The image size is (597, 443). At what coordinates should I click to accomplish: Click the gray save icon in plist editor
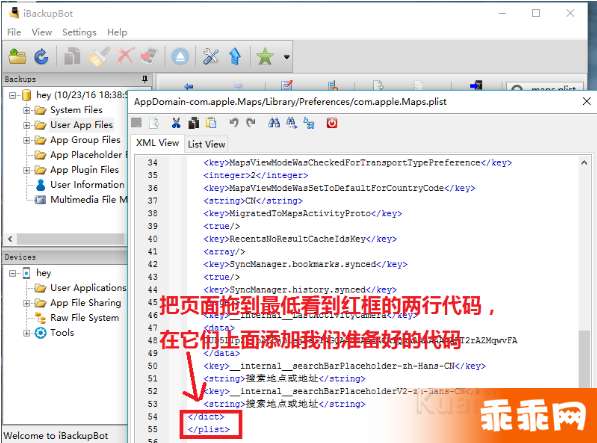click(x=136, y=123)
